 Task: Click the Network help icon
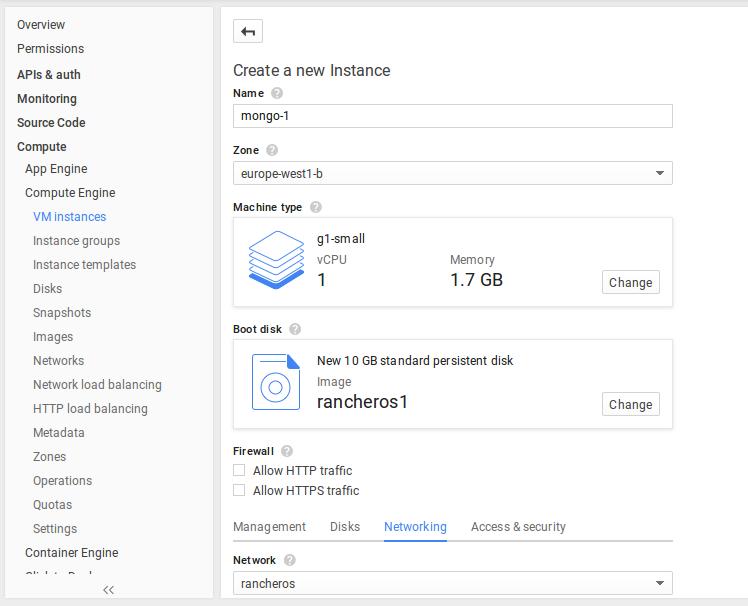[x=290, y=560]
